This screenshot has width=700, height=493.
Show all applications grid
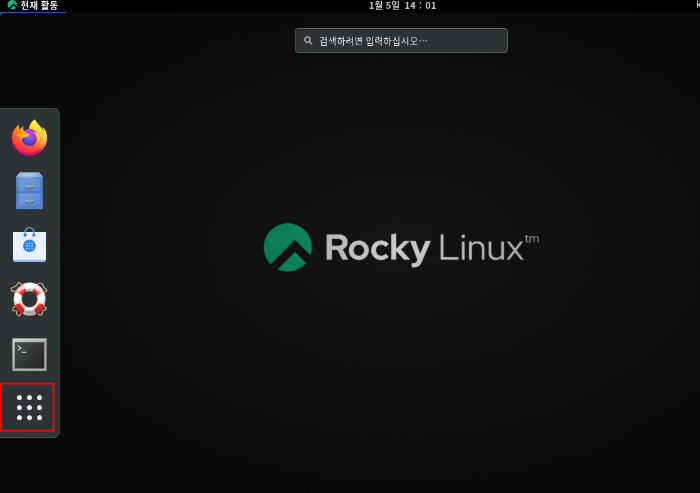pyautogui.click(x=29, y=407)
